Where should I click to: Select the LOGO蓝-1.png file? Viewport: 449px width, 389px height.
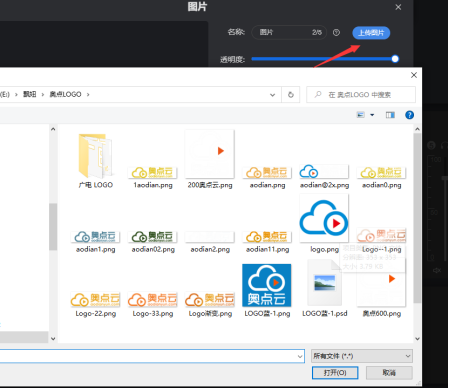[x=267, y=290]
